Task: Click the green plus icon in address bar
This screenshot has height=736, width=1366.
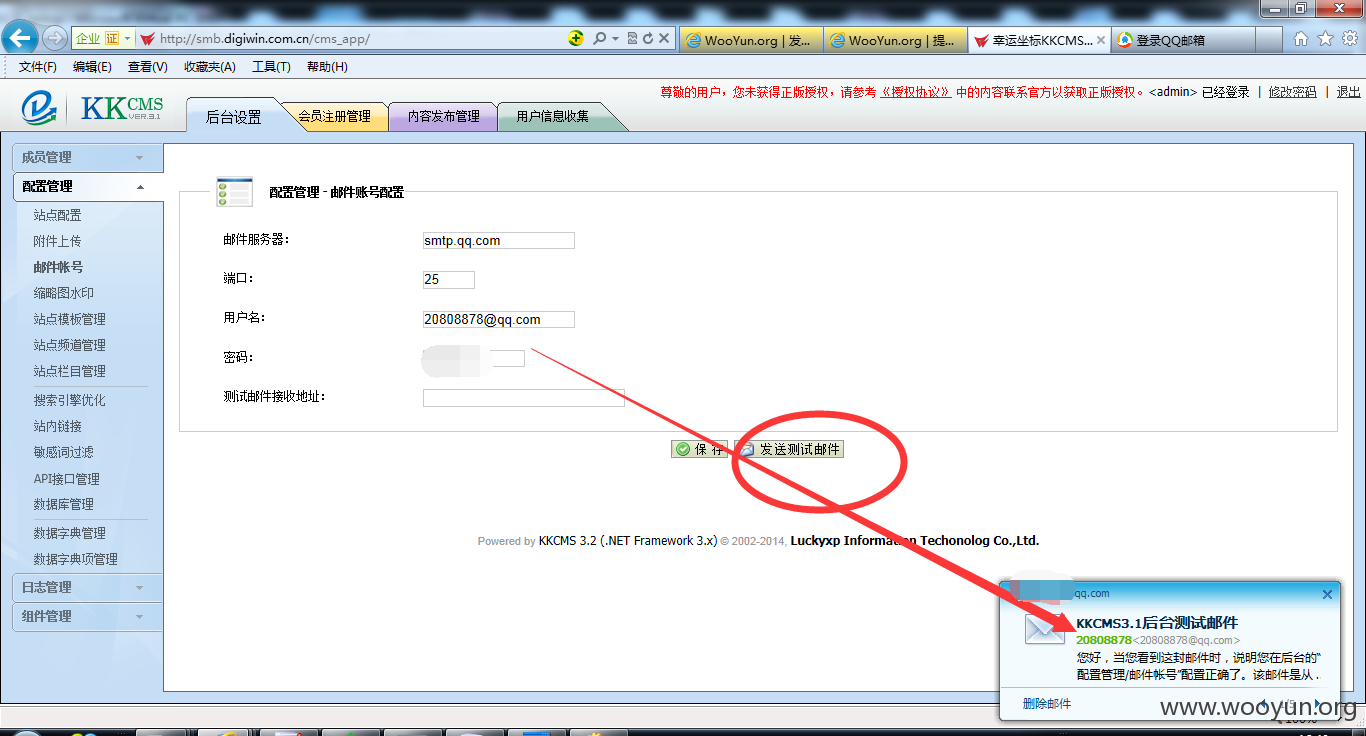Action: pyautogui.click(x=576, y=38)
